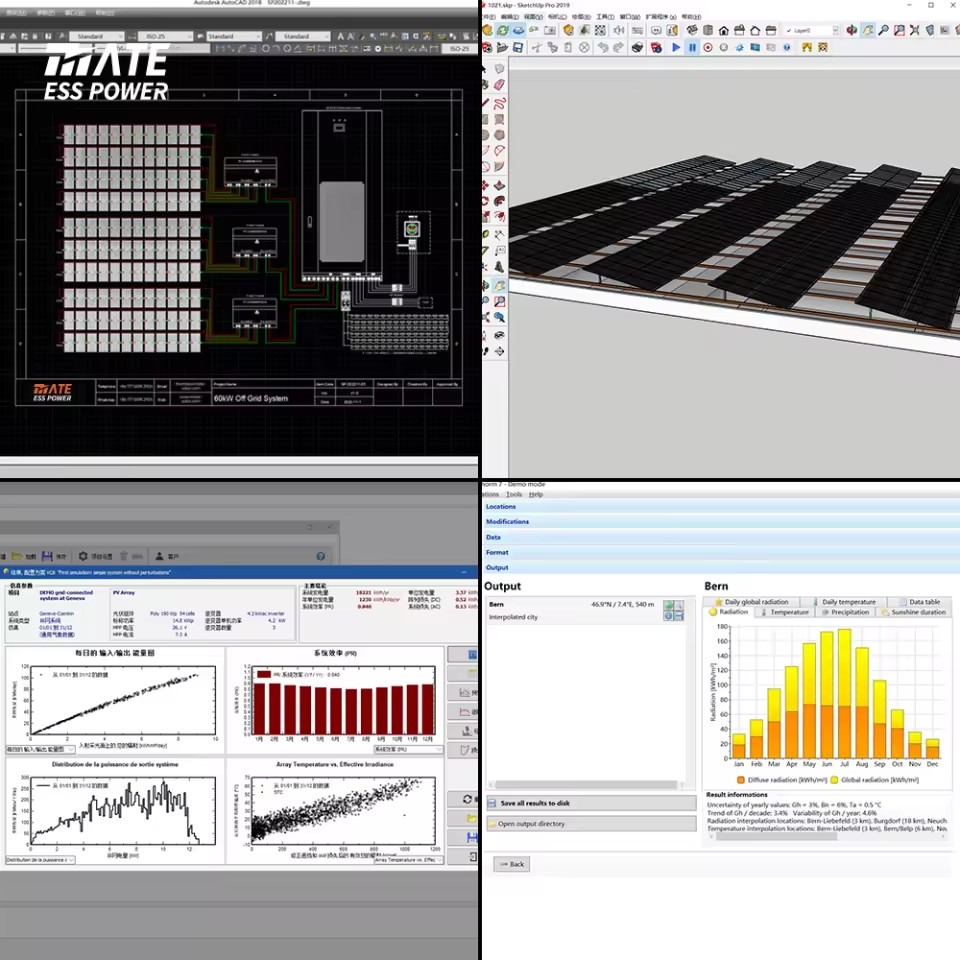Click the blue help question icon in PVsyst

tap(321, 556)
